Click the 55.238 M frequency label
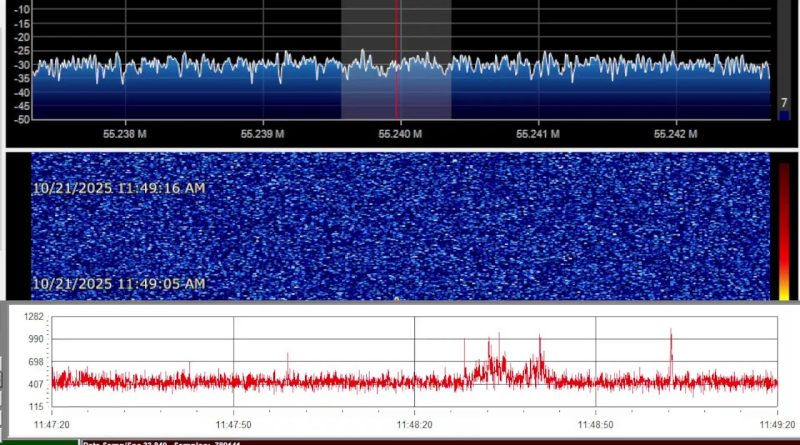This screenshot has height=445, width=800. point(126,133)
